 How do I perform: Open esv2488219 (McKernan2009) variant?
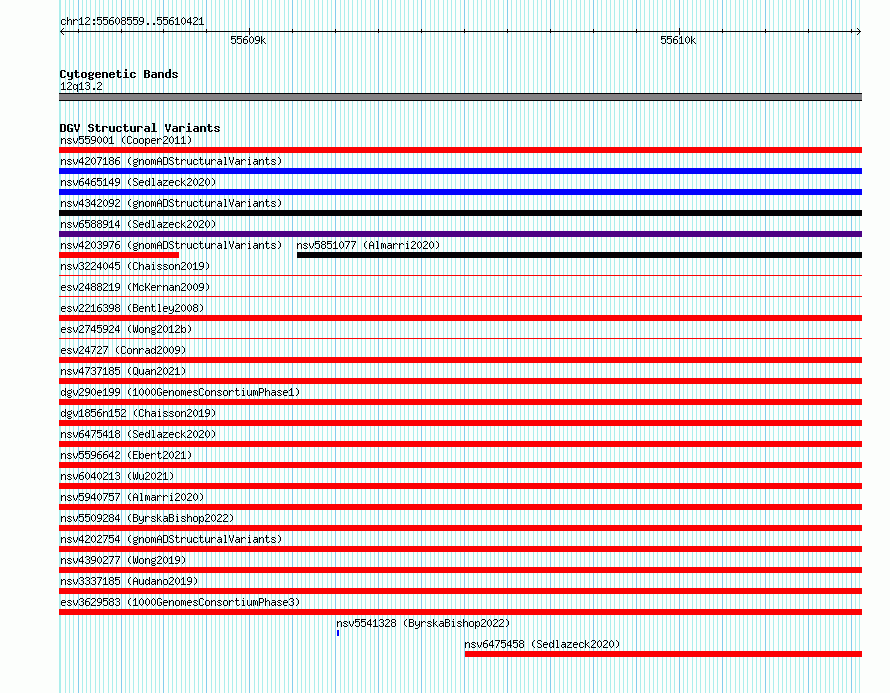click(135, 287)
